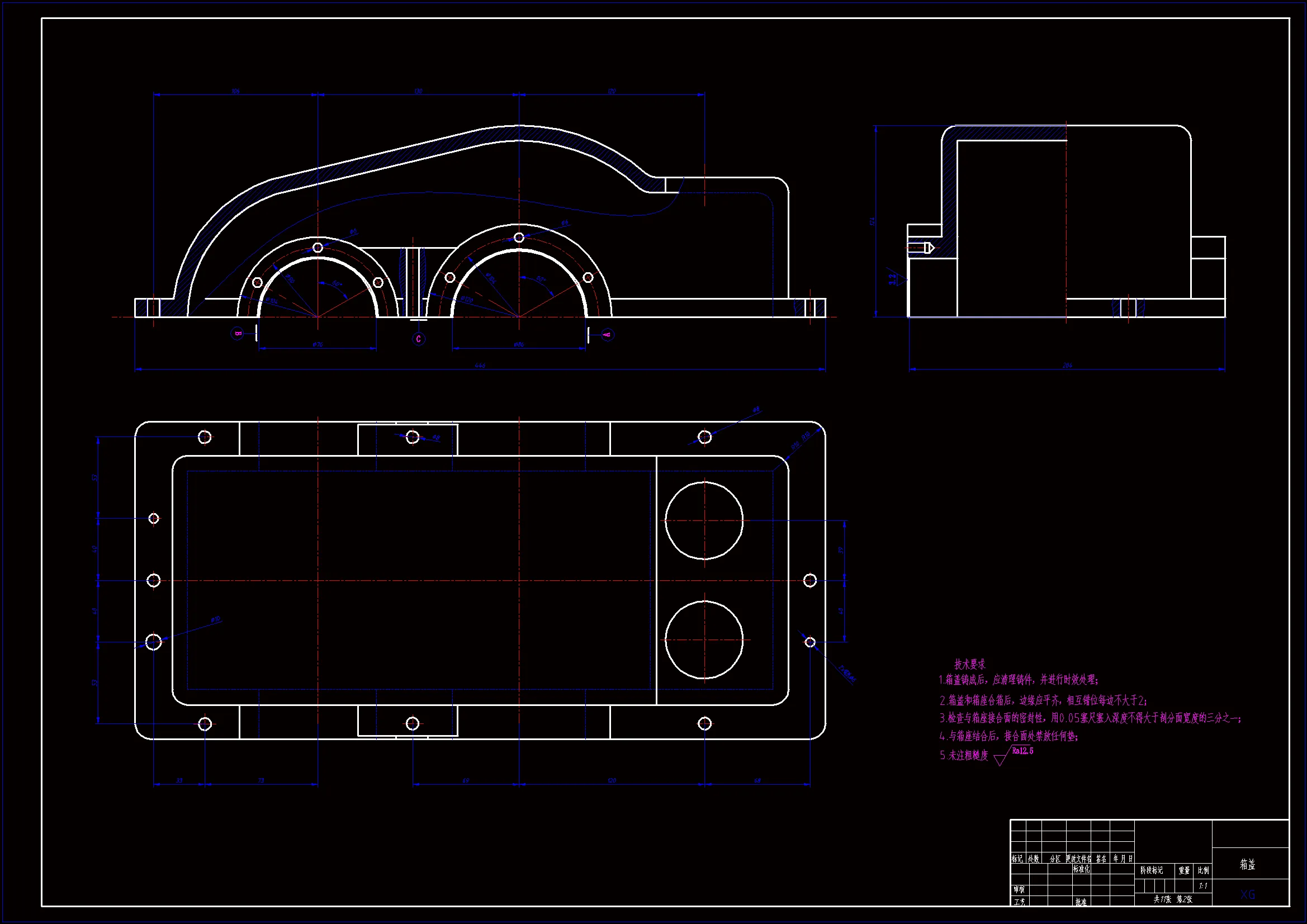
Task: Click the datum marker labeled C
Action: 418,339
